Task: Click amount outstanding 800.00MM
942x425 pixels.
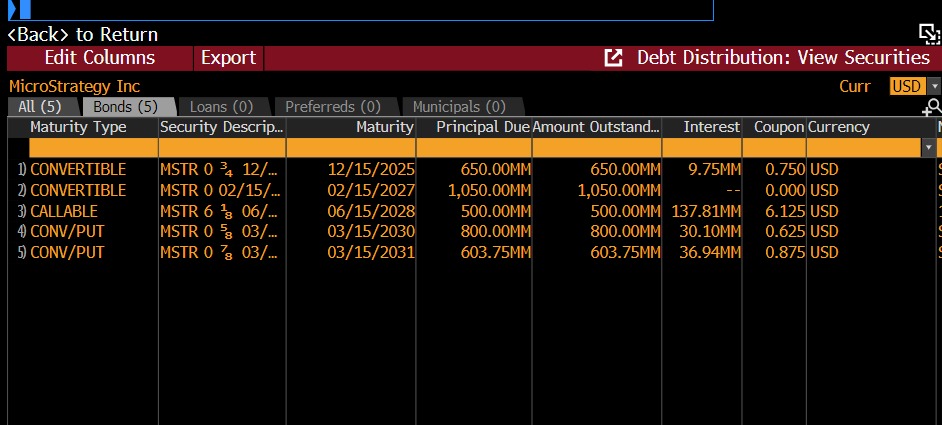Action: pos(625,231)
